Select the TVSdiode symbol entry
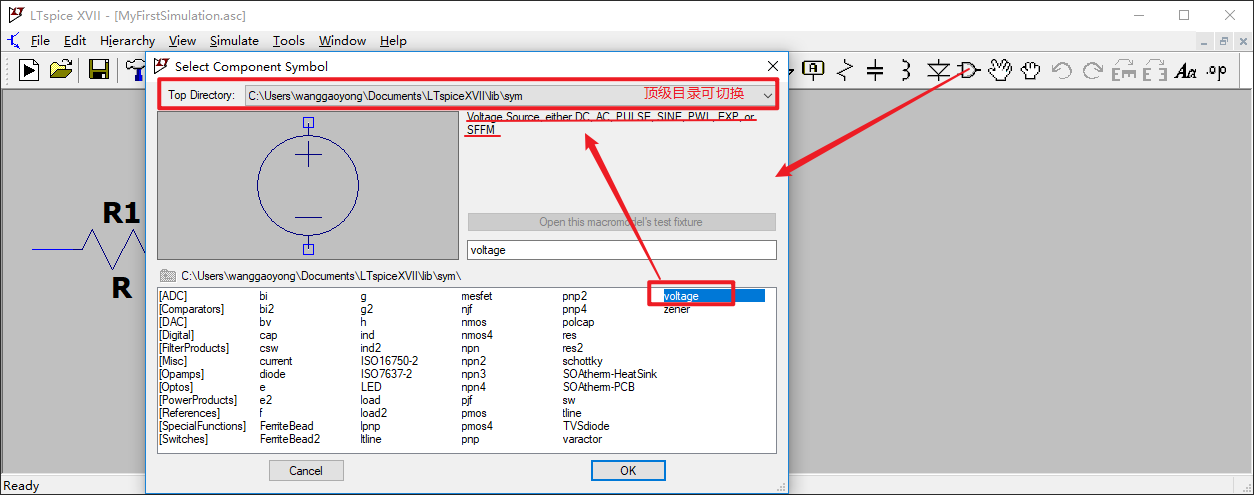The image size is (1254, 495). (x=586, y=426)
